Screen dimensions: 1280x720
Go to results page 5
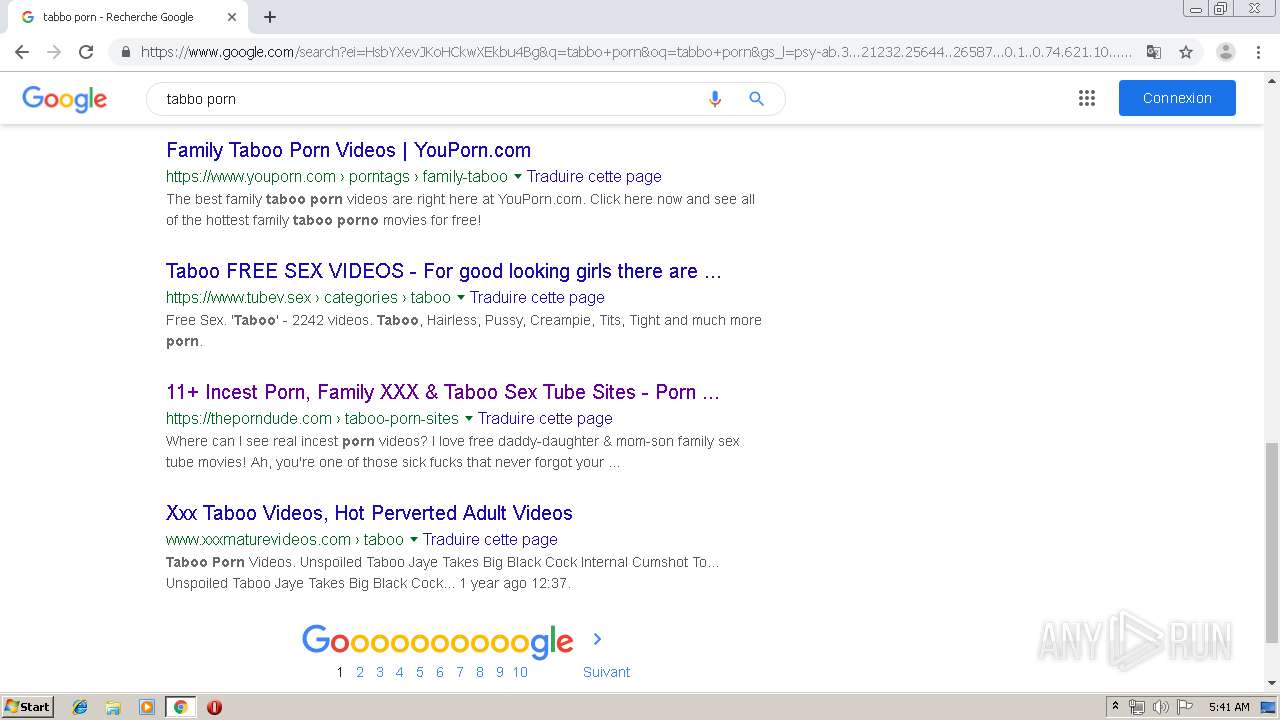(x=420, y=672)
